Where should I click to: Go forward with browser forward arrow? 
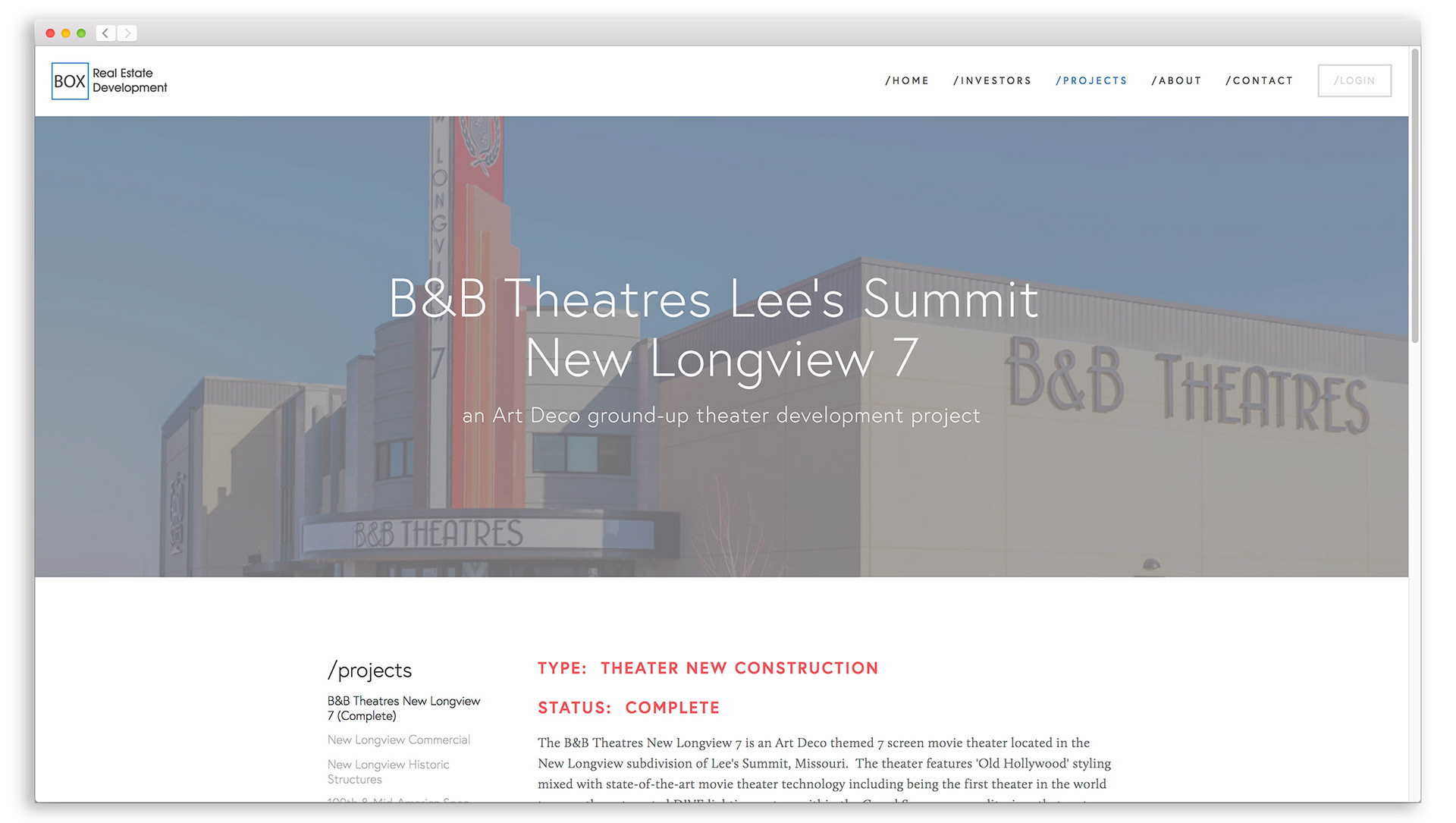pyautogui.click(x=127, y=33)
